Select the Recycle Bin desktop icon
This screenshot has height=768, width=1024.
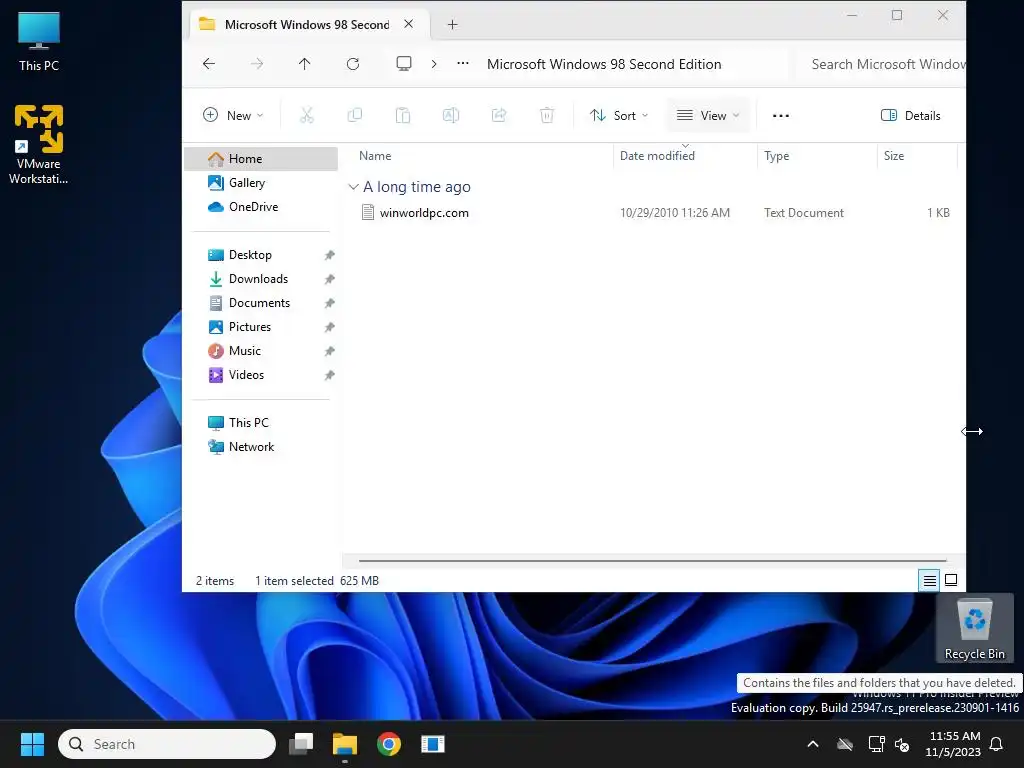pyautogui.click(x=974, y=629)
